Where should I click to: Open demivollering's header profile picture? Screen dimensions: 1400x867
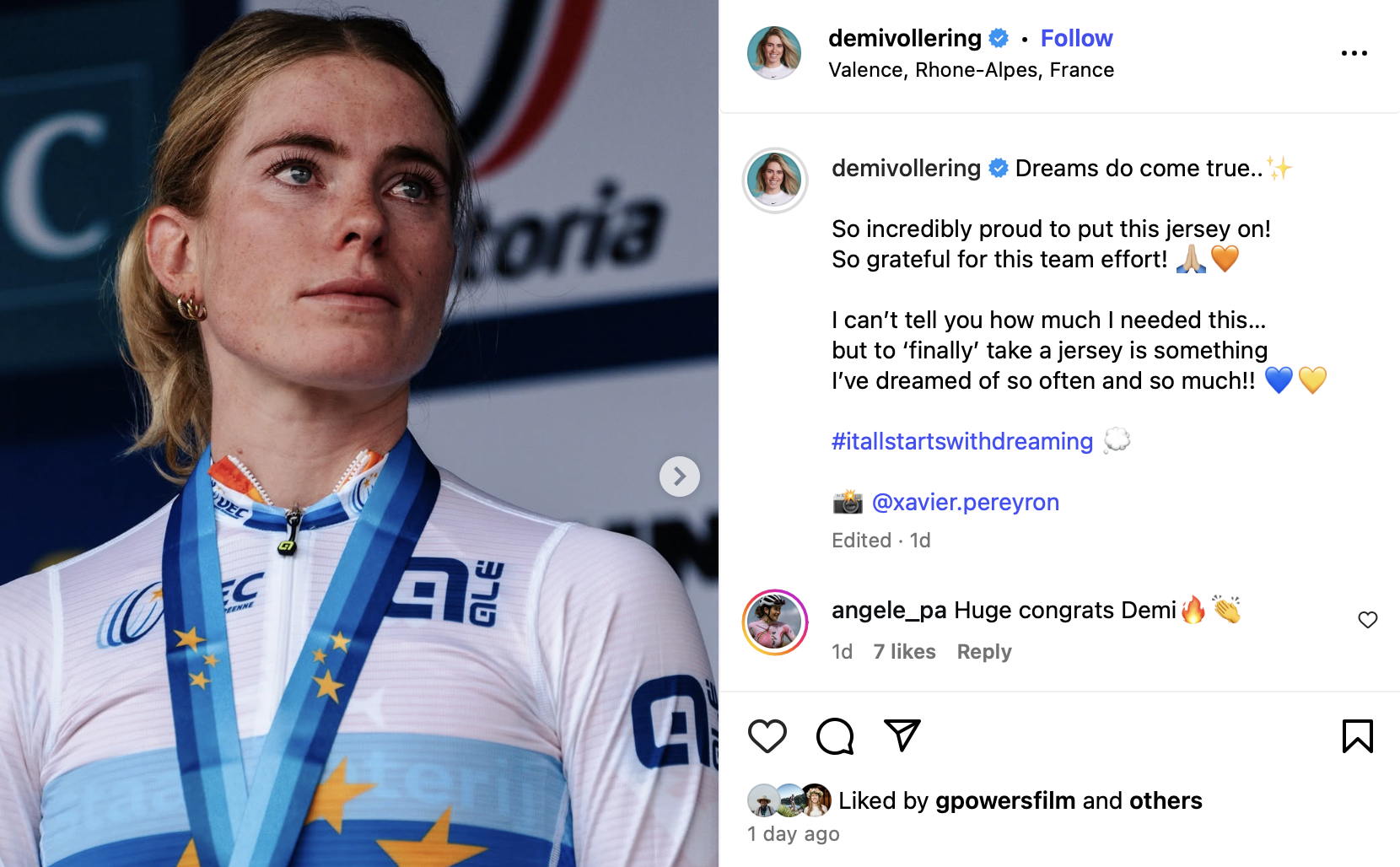point(773,52)
